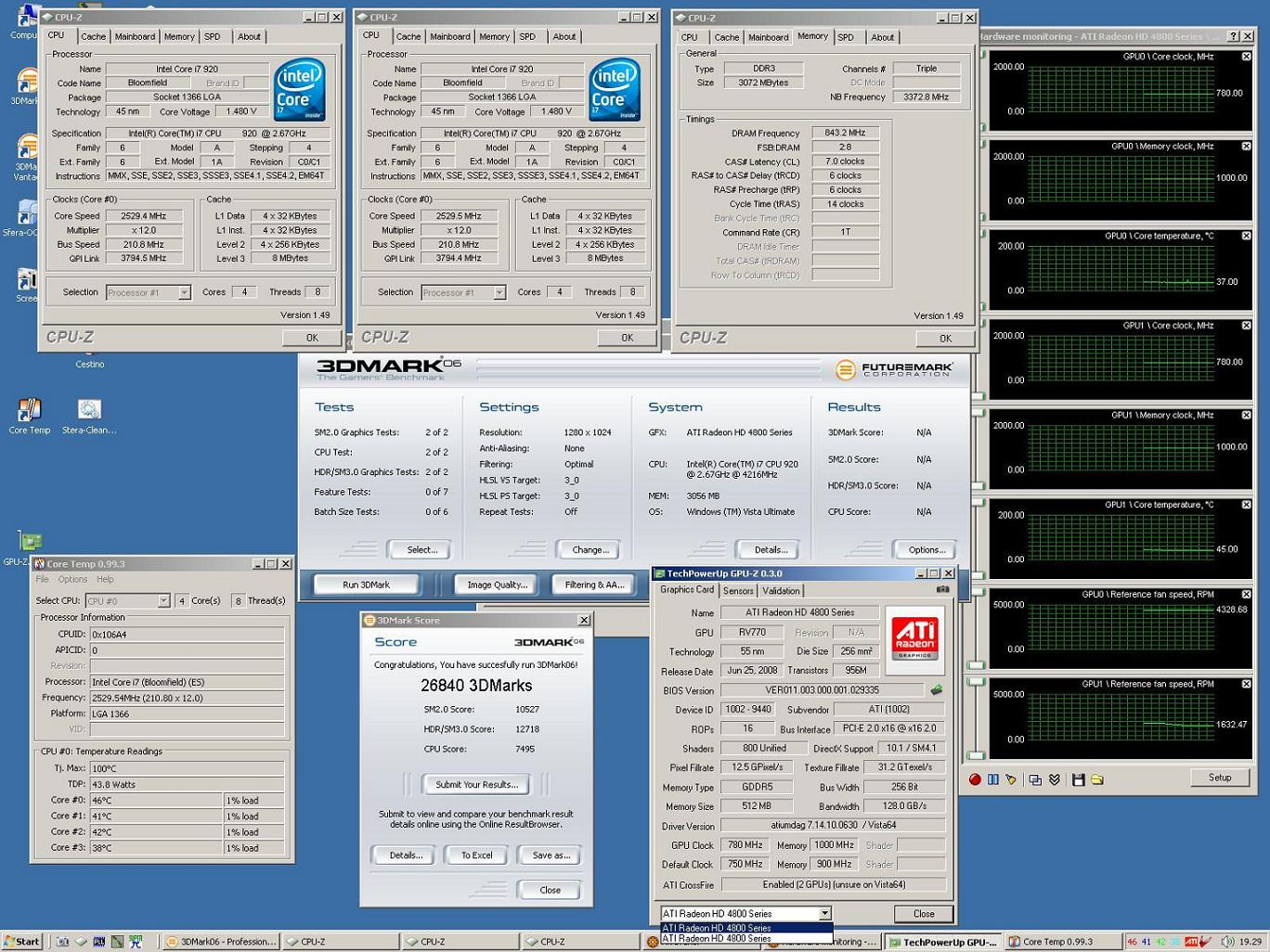Image resolution: width=1270 pixels, height=952 pixels.
Task: Click OK in the CPU-Z Memory window
Action: click(945, 339)
